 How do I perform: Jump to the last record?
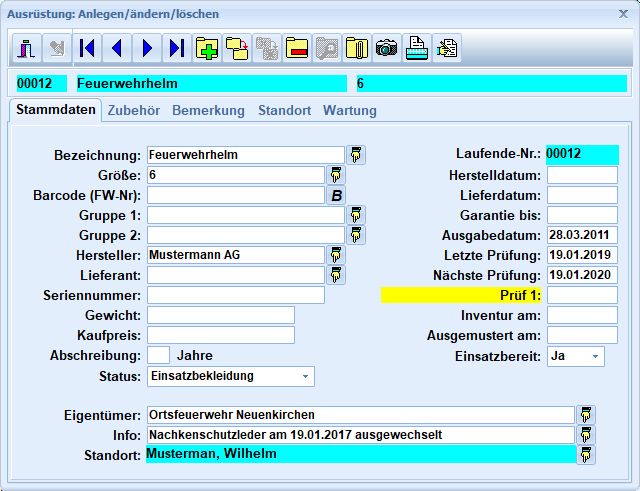pyautogui.click(x=177, y=49)
